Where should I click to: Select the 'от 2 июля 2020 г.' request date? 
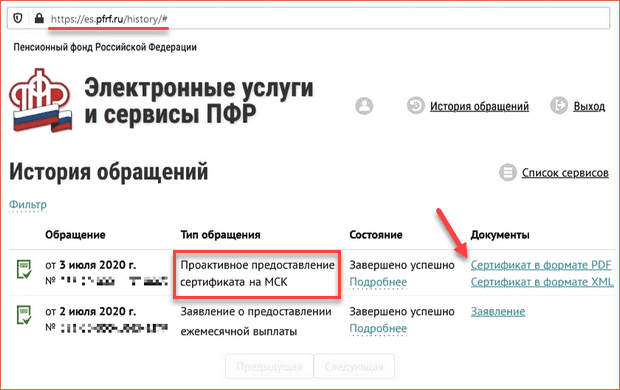pos(91,312)
